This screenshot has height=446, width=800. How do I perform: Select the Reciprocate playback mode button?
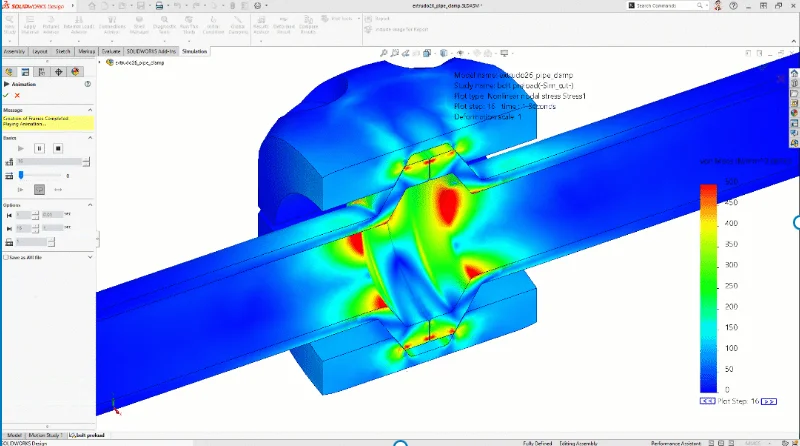coord(58,190)
